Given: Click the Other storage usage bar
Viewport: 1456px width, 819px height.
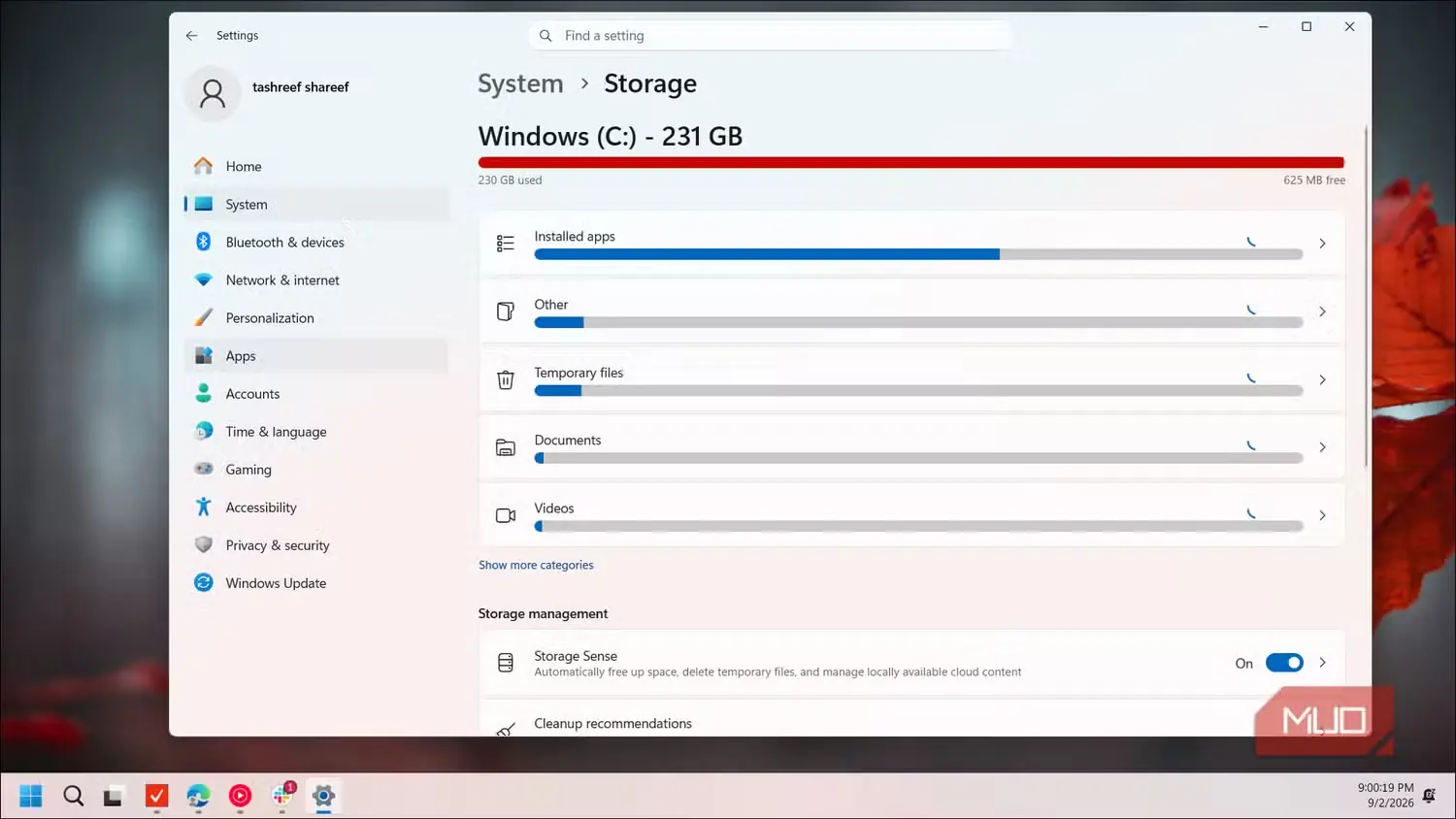Looking at the screenshot, I should point(918,322).
